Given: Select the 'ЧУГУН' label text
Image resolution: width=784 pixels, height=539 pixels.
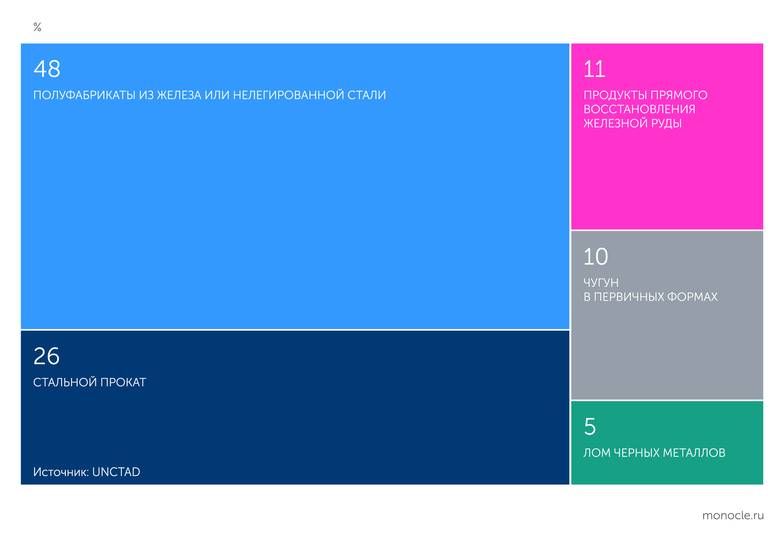Looking at the screenshot, I should coord(603,283).
